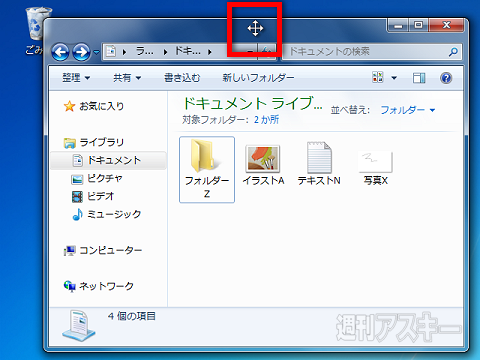Viewport: 480px width, 360px height.
Task: Click the フォルダーZ file name label
Action: [207, 187]
